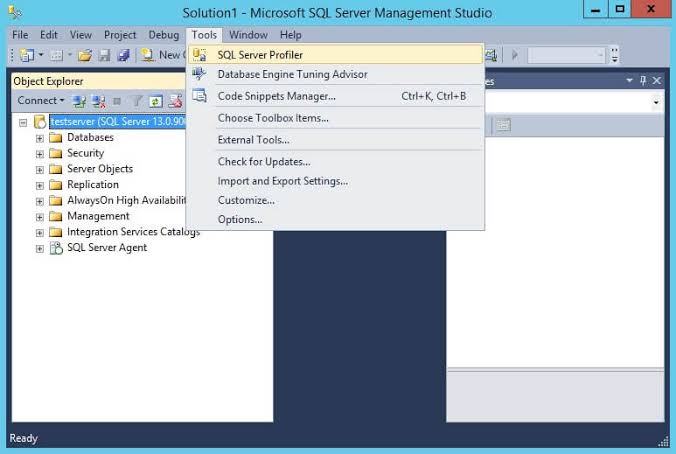
Task: Select Database Engine Tuning Advisor
Action: coord(335,74)
